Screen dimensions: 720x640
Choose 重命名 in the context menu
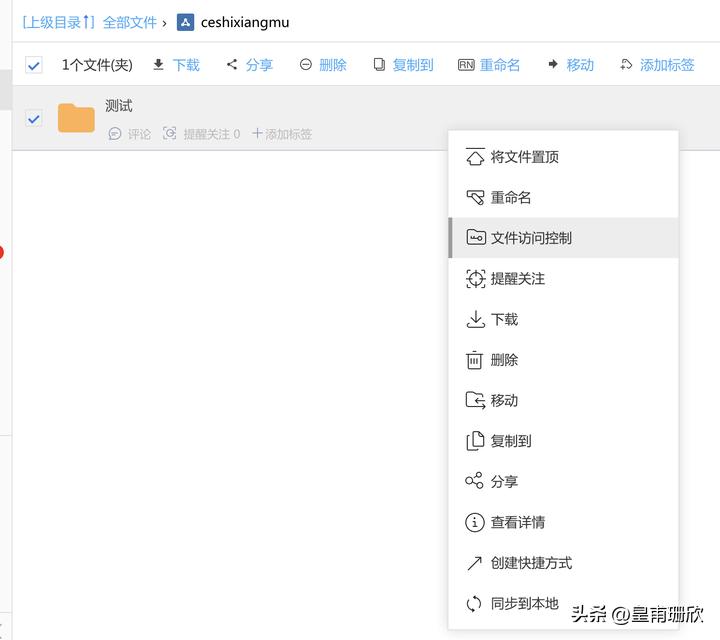[563, 197]
